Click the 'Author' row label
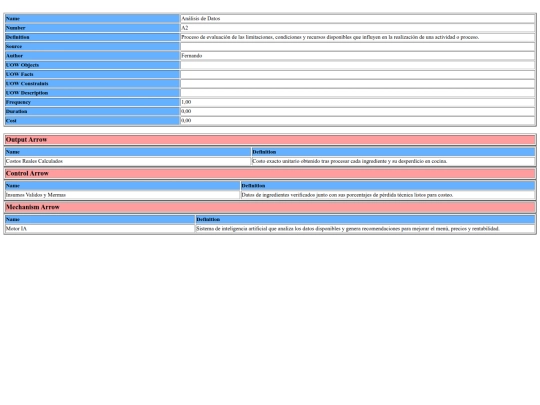The height and width of the screenshot is (405, 540). (x=14, y=56)
